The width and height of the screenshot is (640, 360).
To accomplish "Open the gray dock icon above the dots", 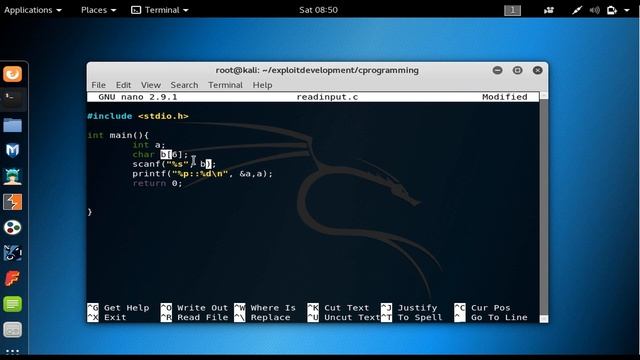I will pos(13,330).
